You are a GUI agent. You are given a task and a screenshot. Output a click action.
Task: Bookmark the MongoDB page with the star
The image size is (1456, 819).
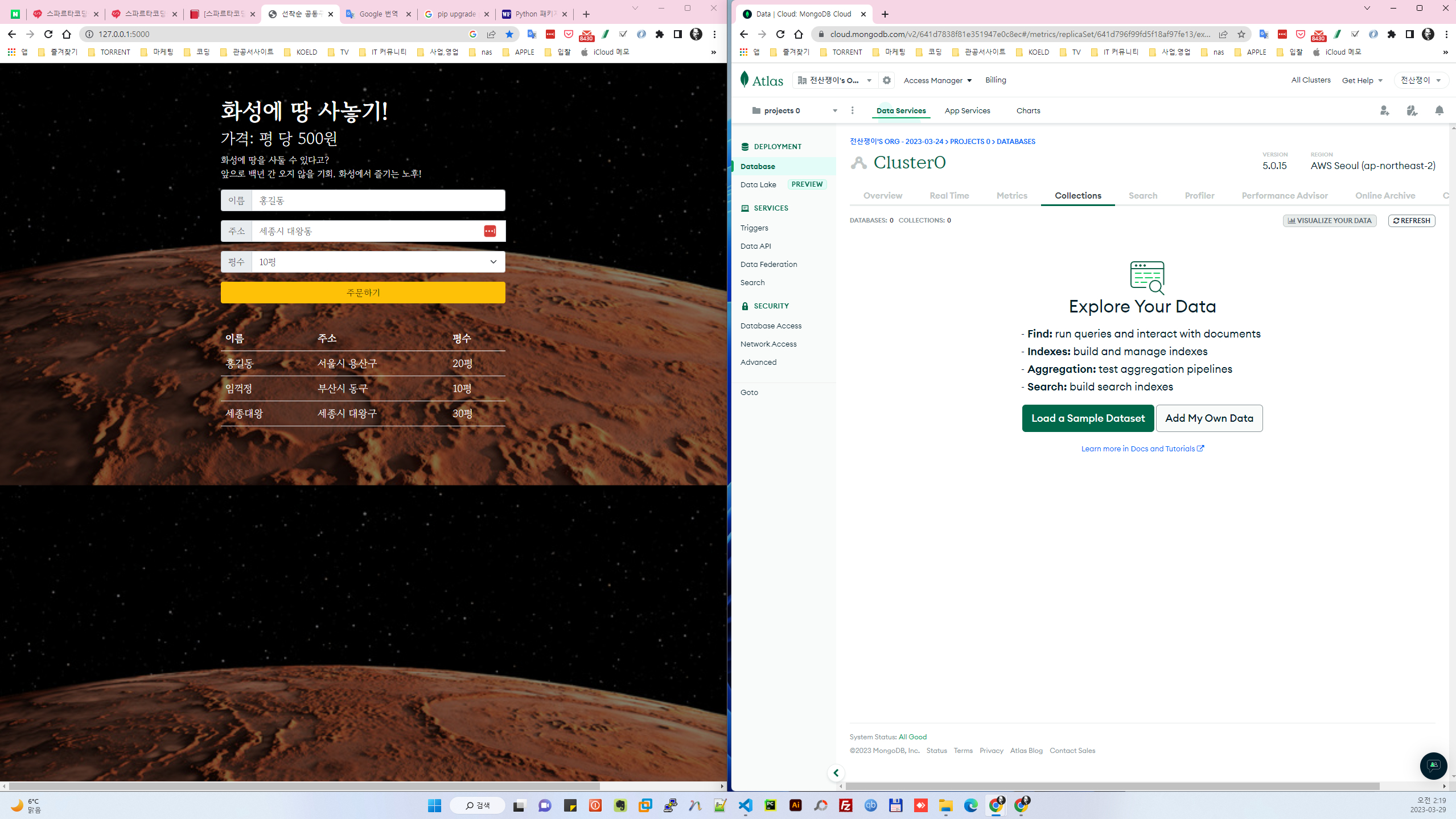(1241, 34)
